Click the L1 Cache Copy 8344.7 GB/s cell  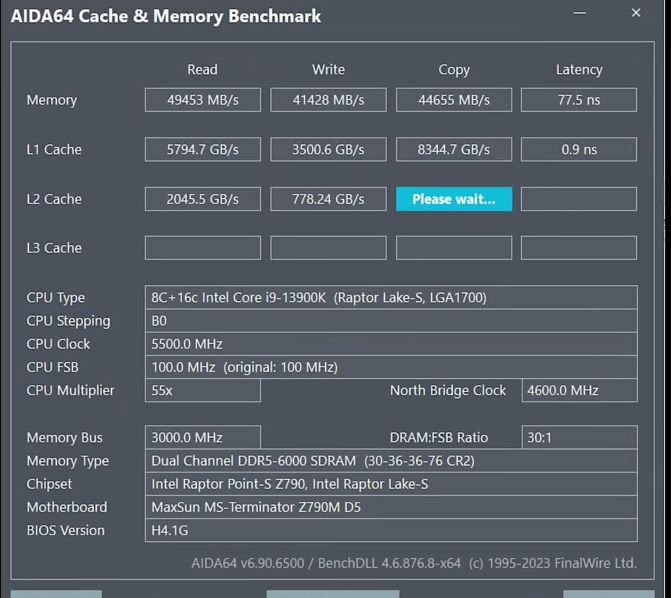[x=454, y=149]
